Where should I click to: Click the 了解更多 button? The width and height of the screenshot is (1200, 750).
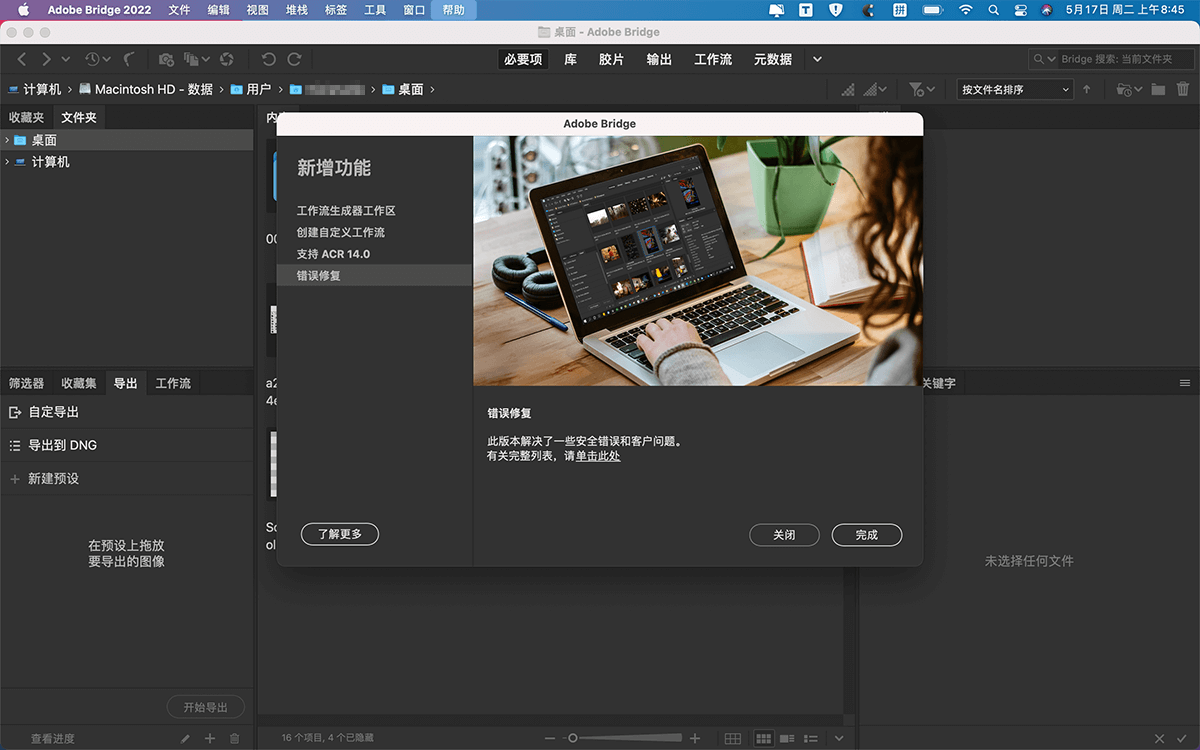[340, 535]
